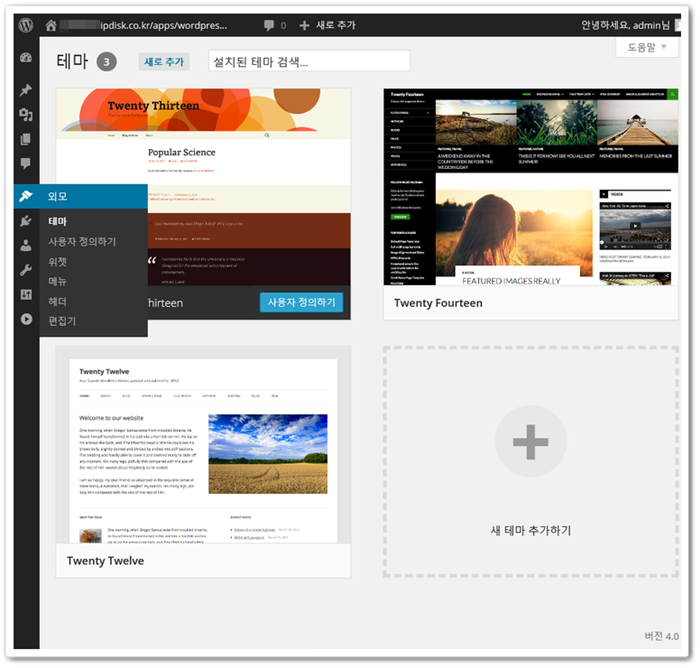Open Posts via pushpin icon
The width and height of the screenshot is (700, 668).
[26, 90]
